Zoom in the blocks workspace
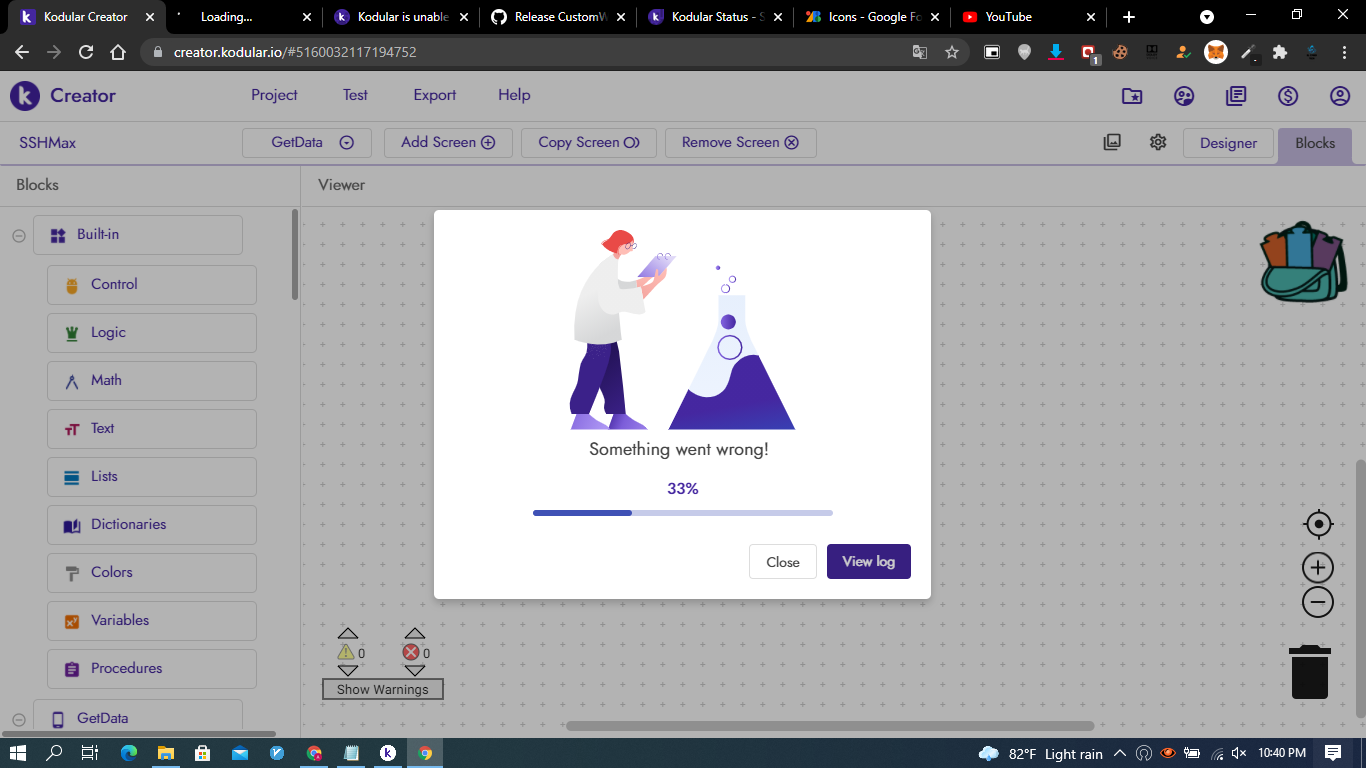The width and height of the screenshot is (1366, 768). click(1318, 568)
